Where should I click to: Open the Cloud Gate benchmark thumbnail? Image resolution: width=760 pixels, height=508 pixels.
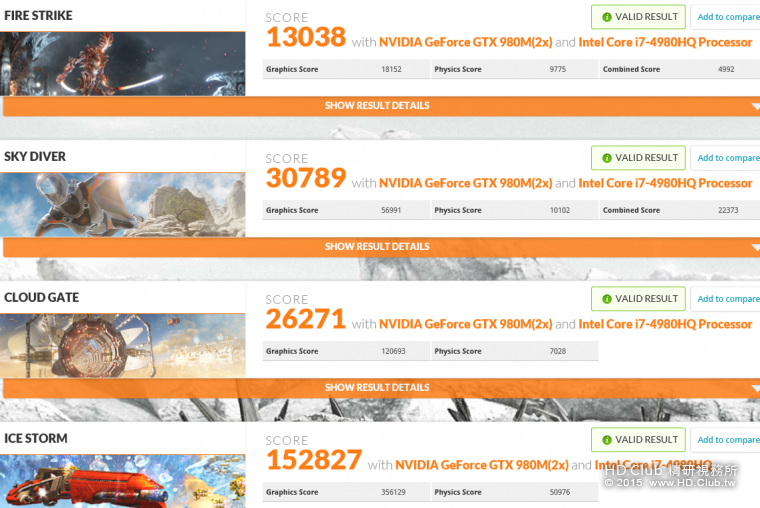123,346
